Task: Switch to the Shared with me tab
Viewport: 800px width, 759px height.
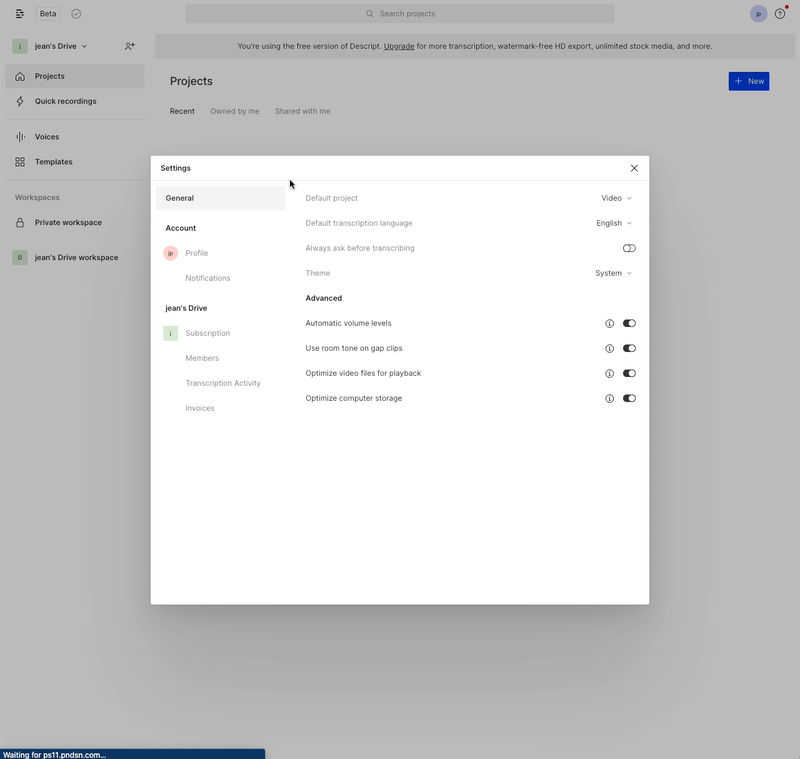Action: [x=303, y=111]
